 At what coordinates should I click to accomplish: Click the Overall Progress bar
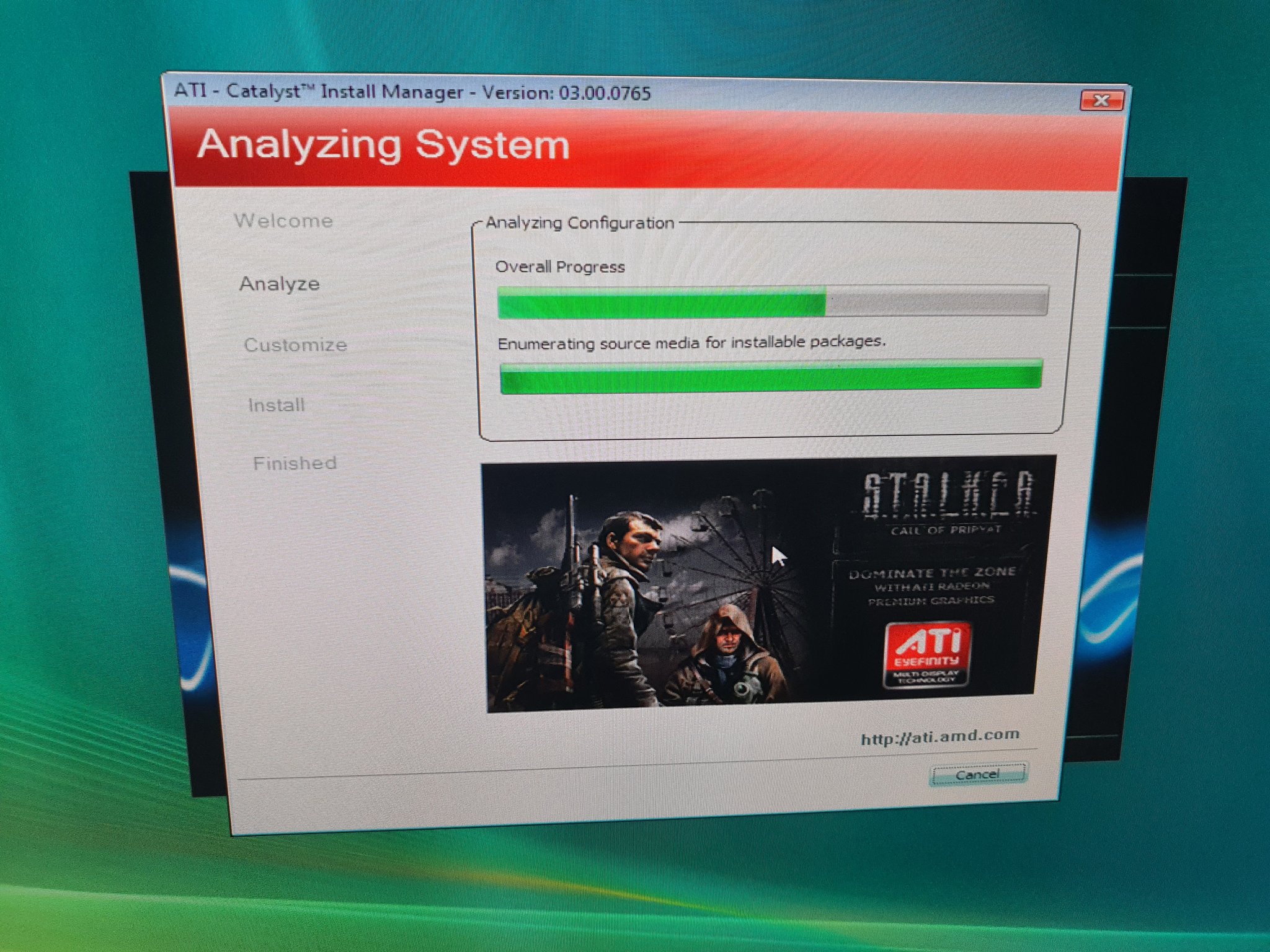pos(773,302)
